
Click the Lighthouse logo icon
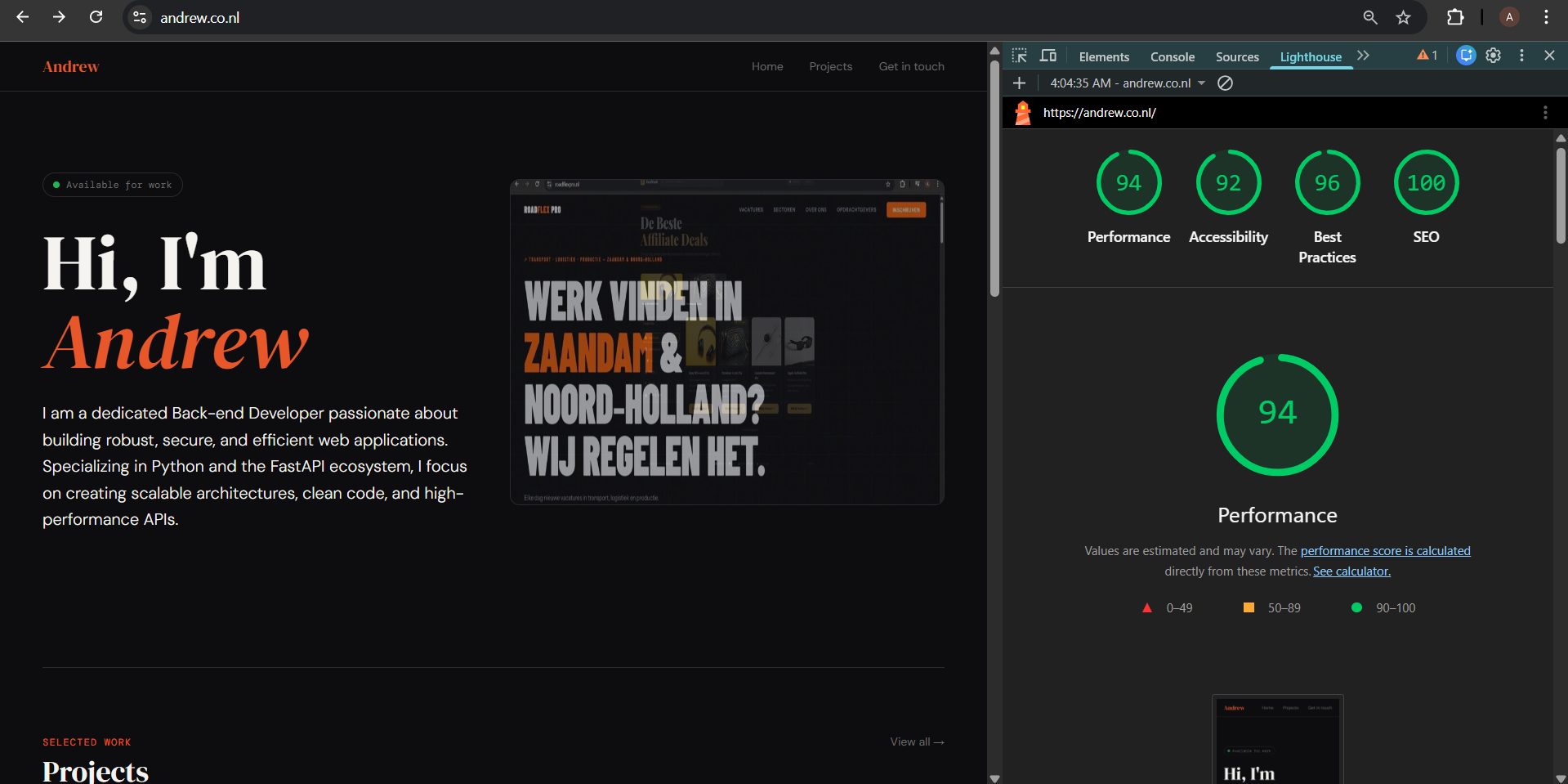1023,113
